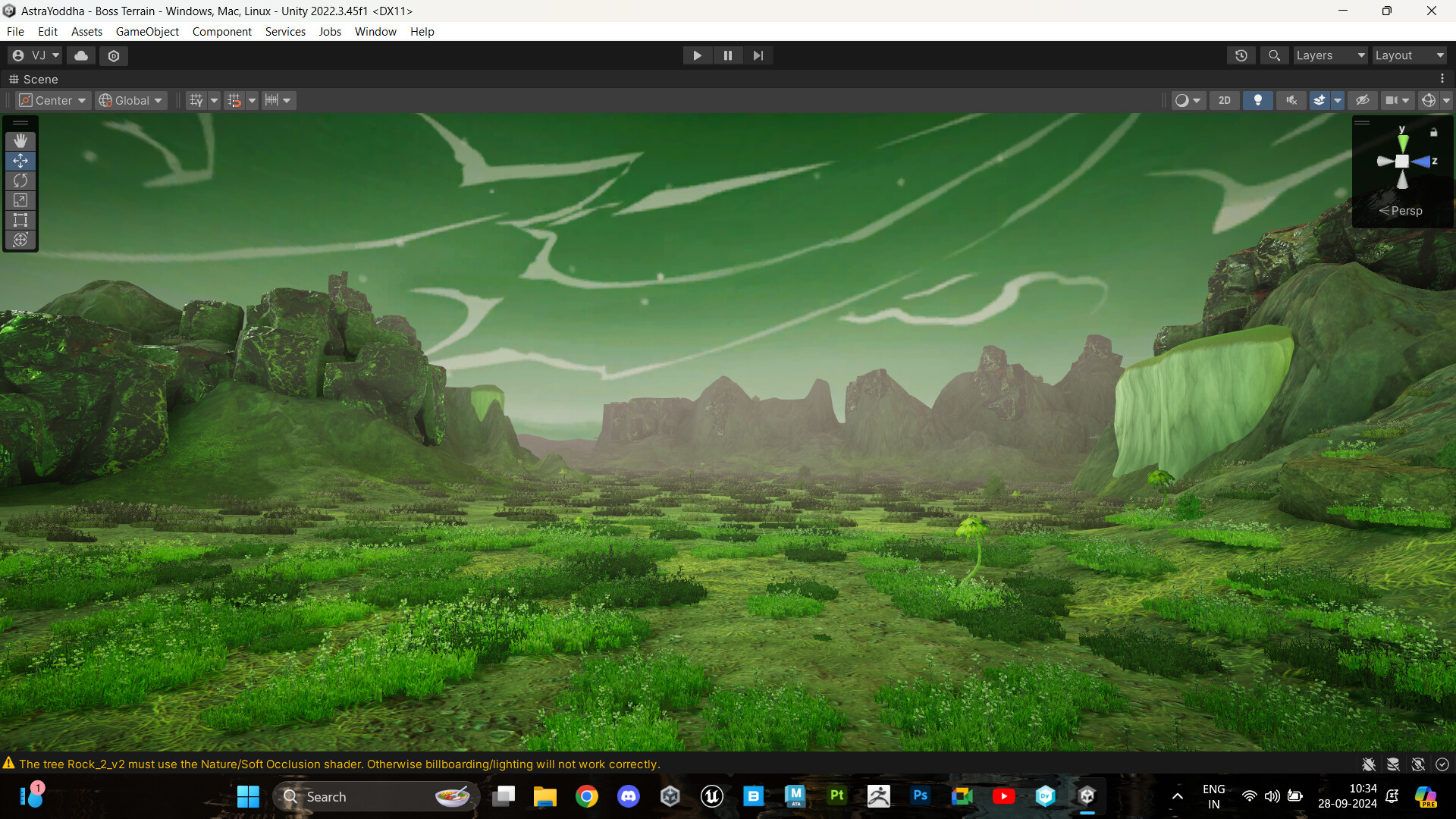This screenshot has height=819, width=1456.
Task: Select the Scale tool
Action: 20,200
